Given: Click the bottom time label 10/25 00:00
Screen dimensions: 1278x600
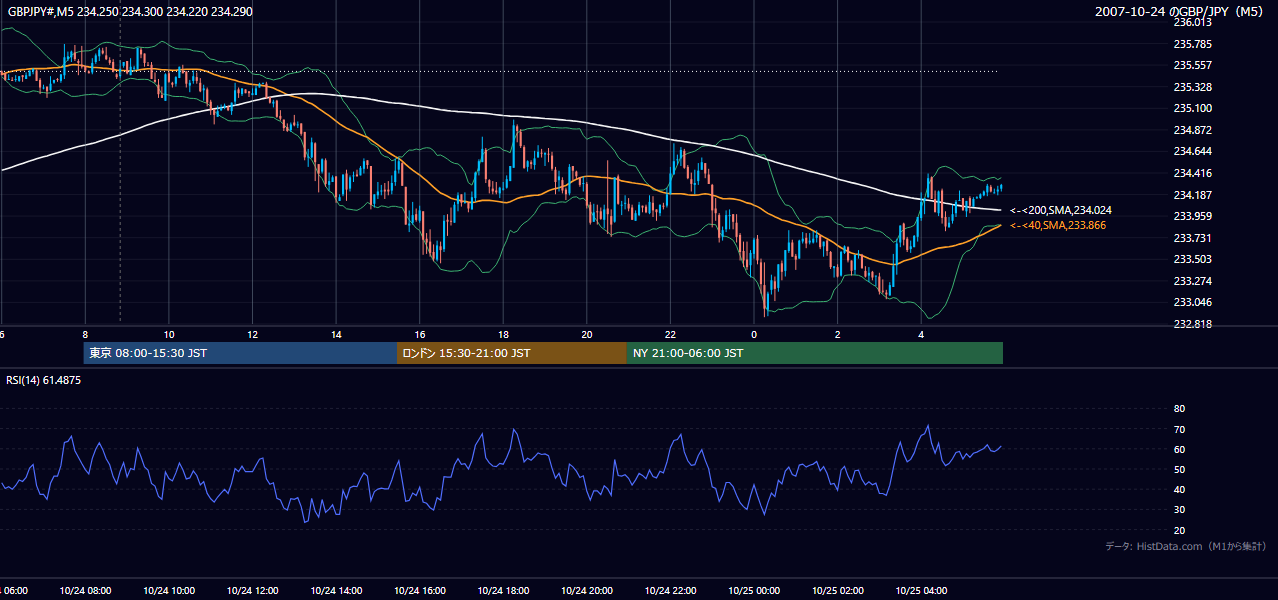Looking at the screenshot, I should point(754,590).
